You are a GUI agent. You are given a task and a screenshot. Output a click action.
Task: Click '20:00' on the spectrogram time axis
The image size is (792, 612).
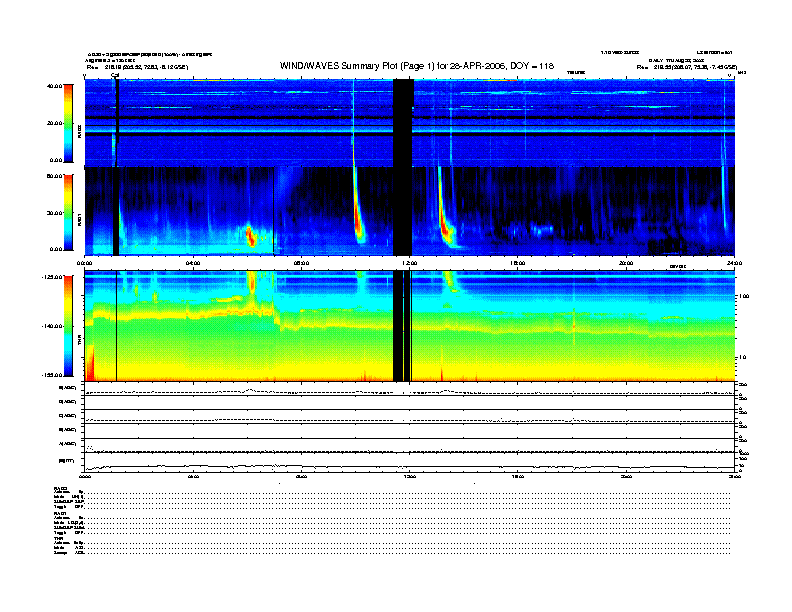coord(626,263)
